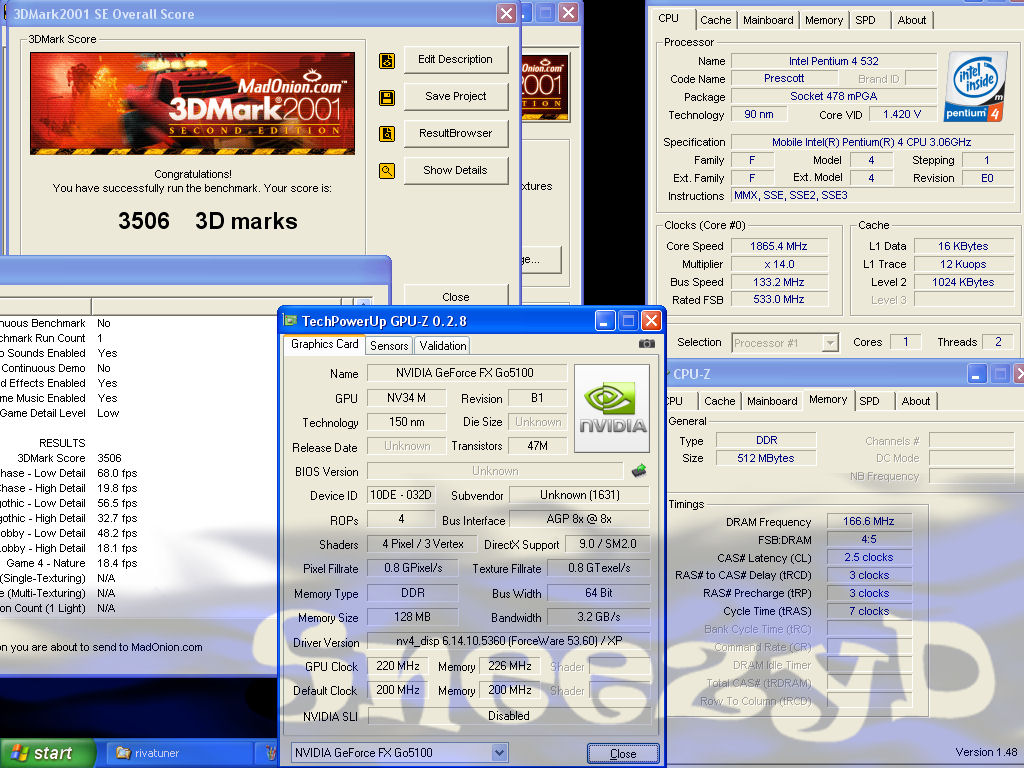The height and width of the screenshot is (768, 1024).
Task: Open About tab in lower CPU-Z window
Action: pyautogui.click(x=916, y=401)
